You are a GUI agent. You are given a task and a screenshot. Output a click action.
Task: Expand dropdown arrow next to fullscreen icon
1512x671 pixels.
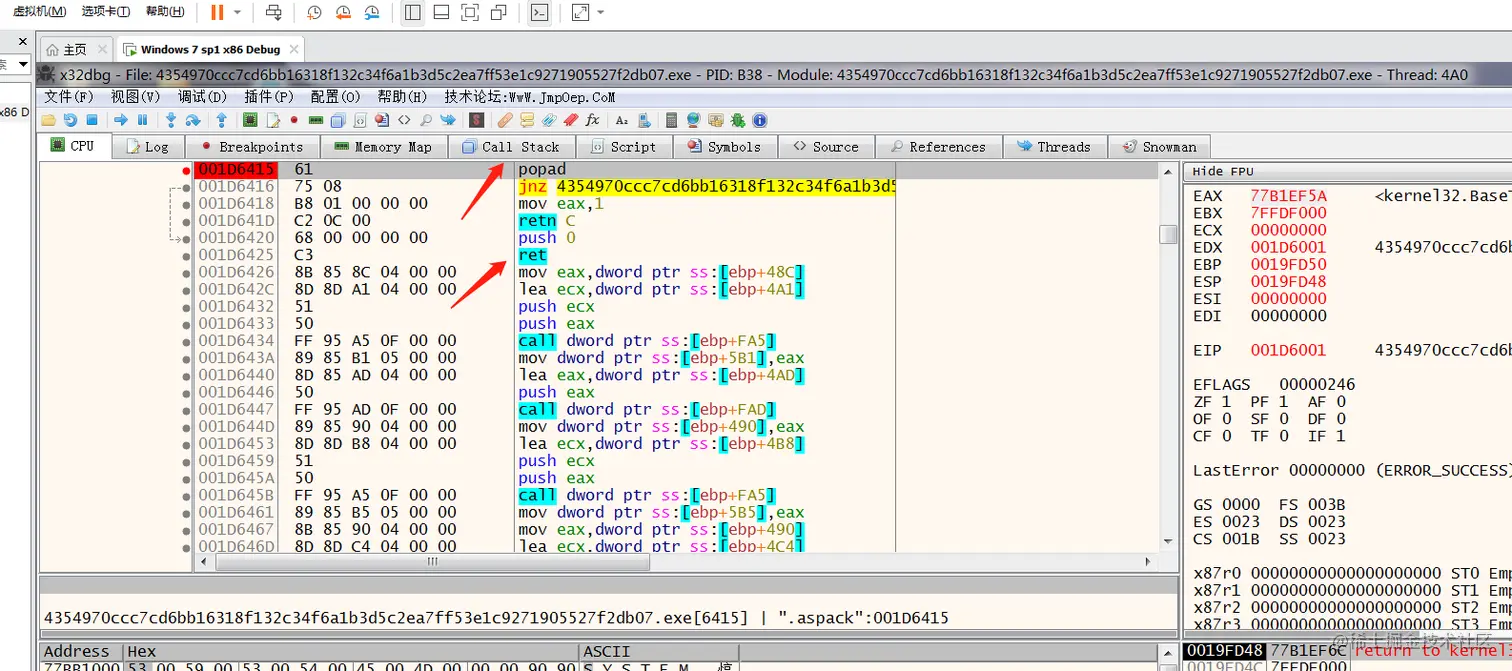pos(600,13)
